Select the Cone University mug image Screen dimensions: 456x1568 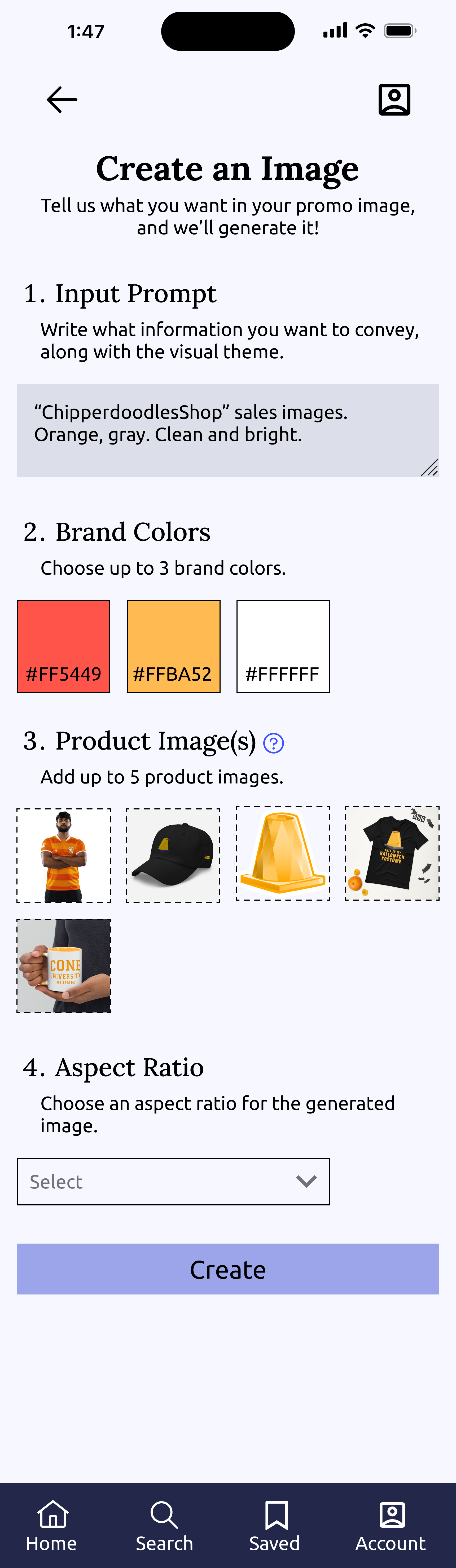click(63, 965)
